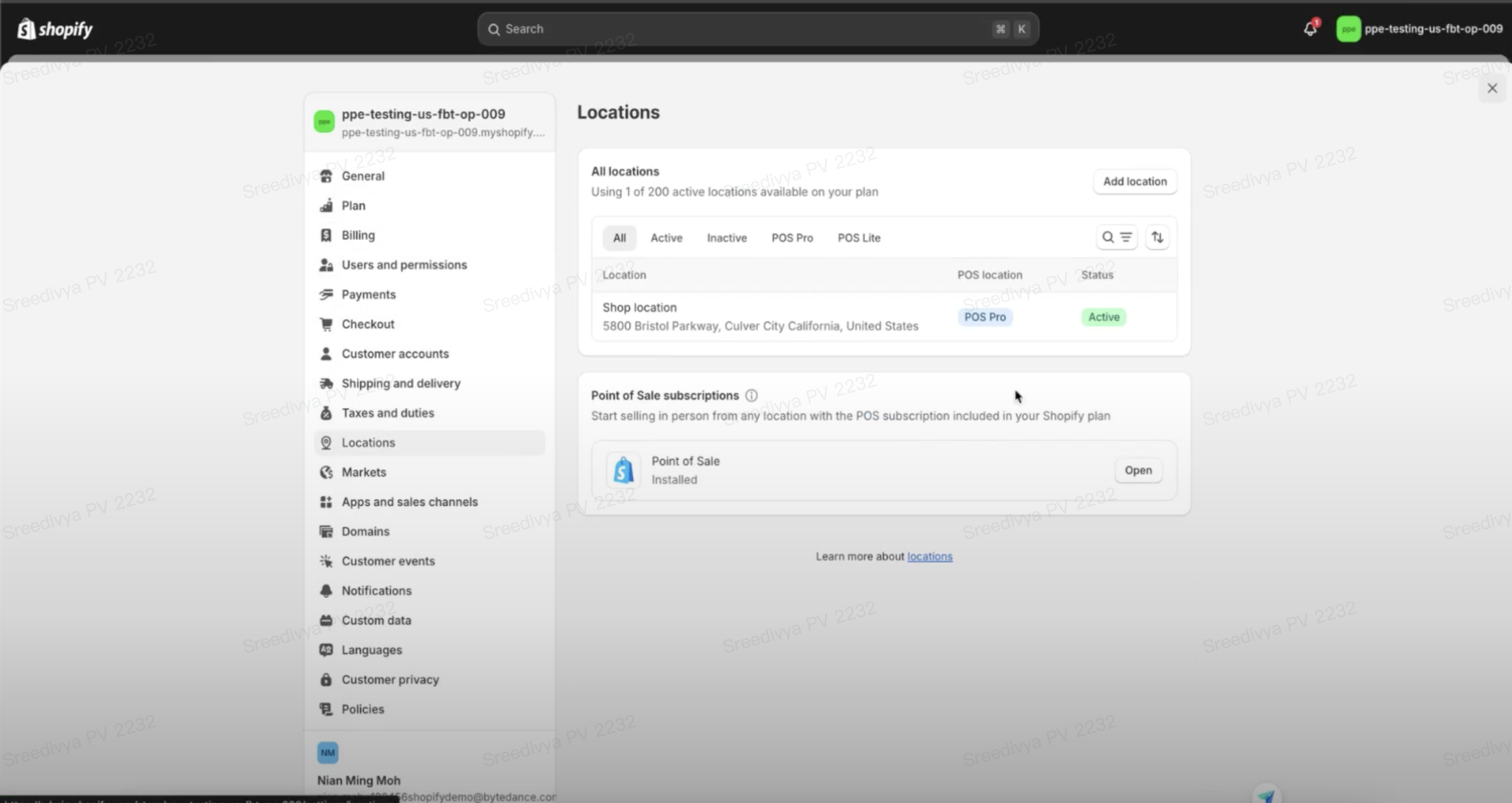Open the store account menu top right
The height and width of the screenshot is (803, 1512).
pyautogui.click(x=1419, y=29)
